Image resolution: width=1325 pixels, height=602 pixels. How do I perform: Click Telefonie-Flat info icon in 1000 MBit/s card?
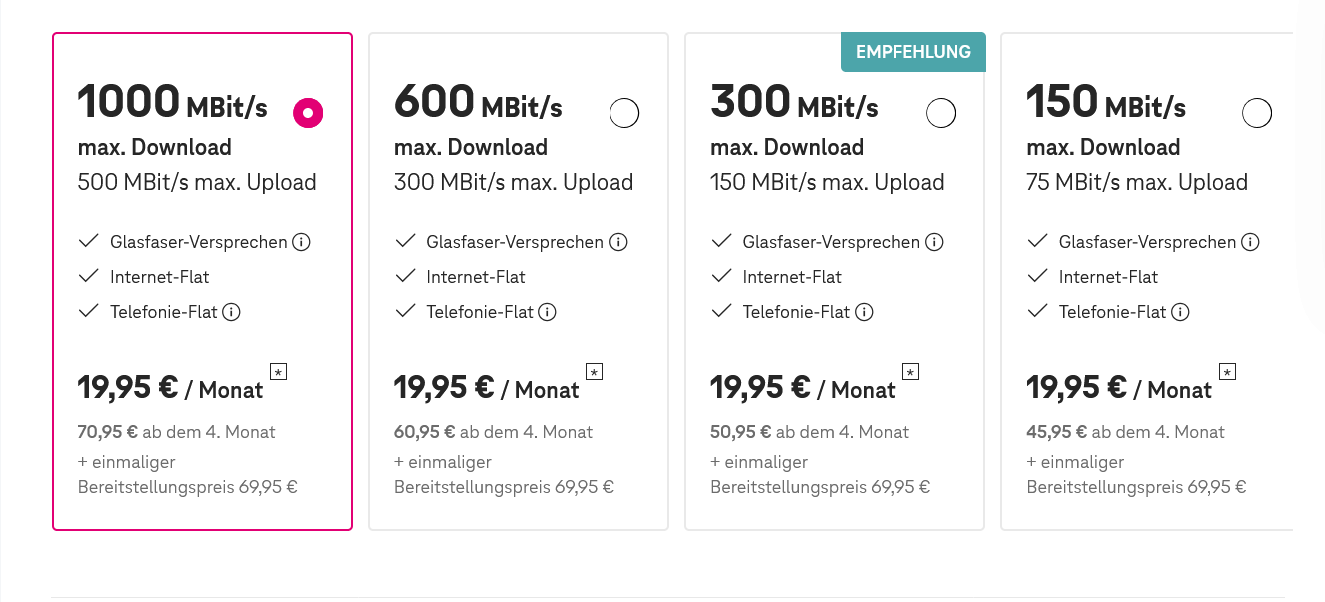[x=232, y=312]
